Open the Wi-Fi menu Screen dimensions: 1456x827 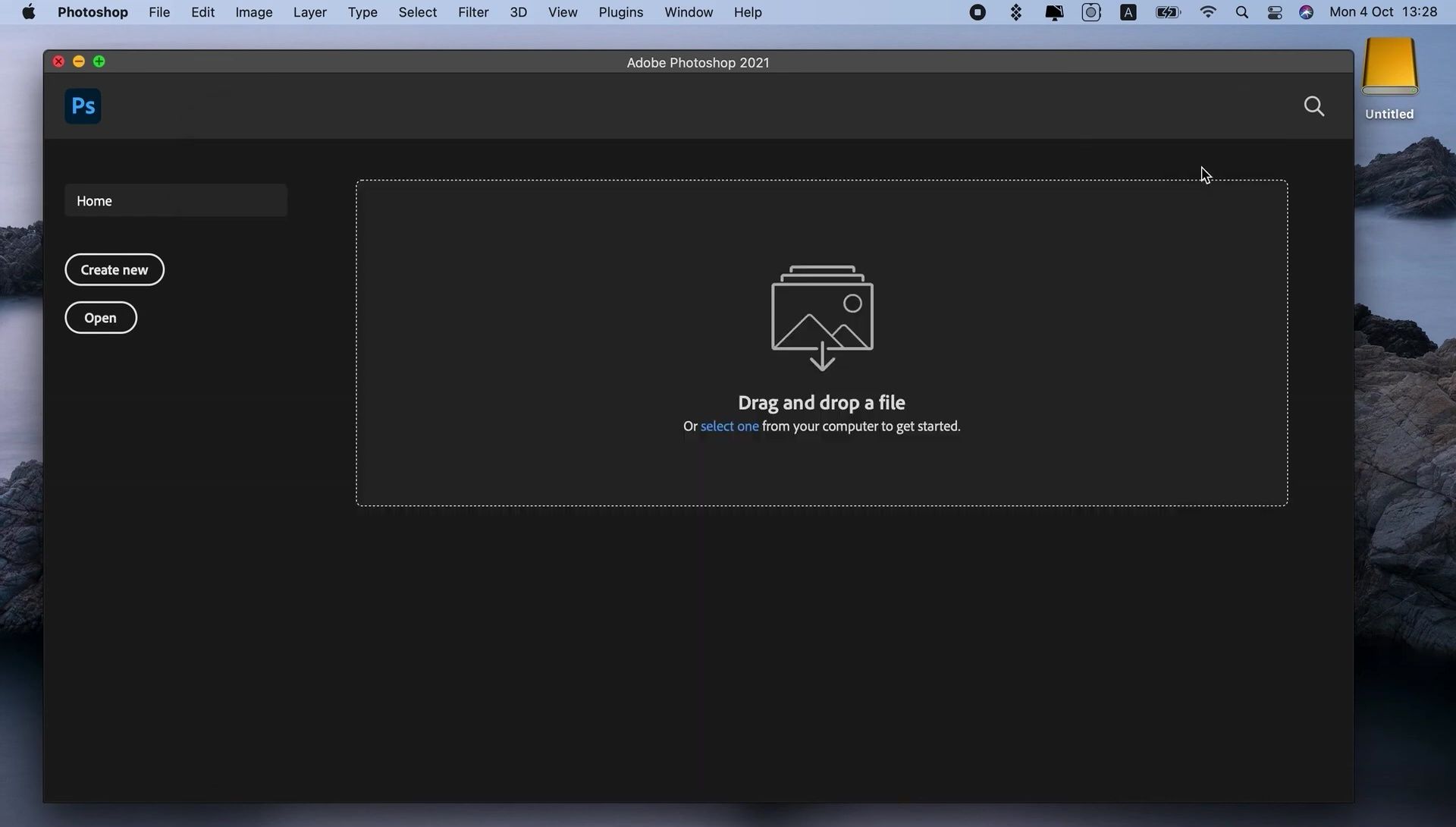[x=1208, y=12]
